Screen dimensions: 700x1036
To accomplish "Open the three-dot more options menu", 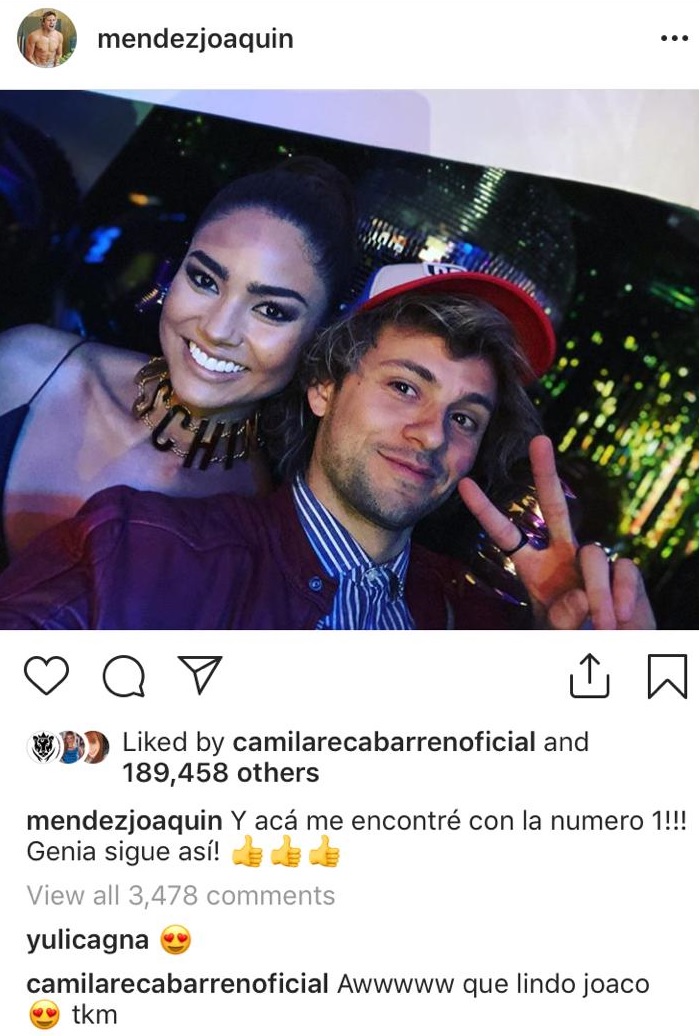I will (674, 39).
